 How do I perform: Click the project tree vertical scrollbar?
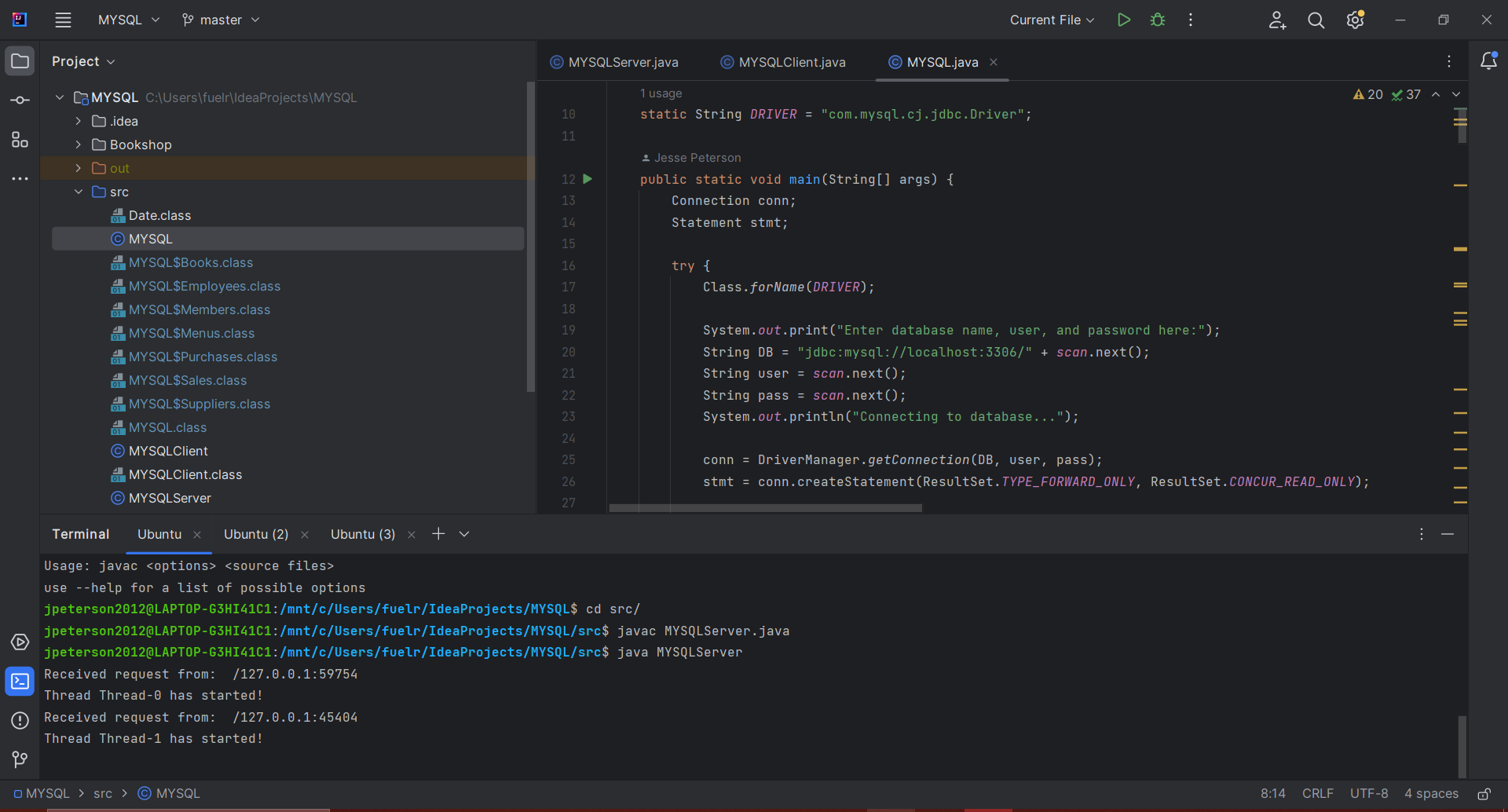click(531, 236)
